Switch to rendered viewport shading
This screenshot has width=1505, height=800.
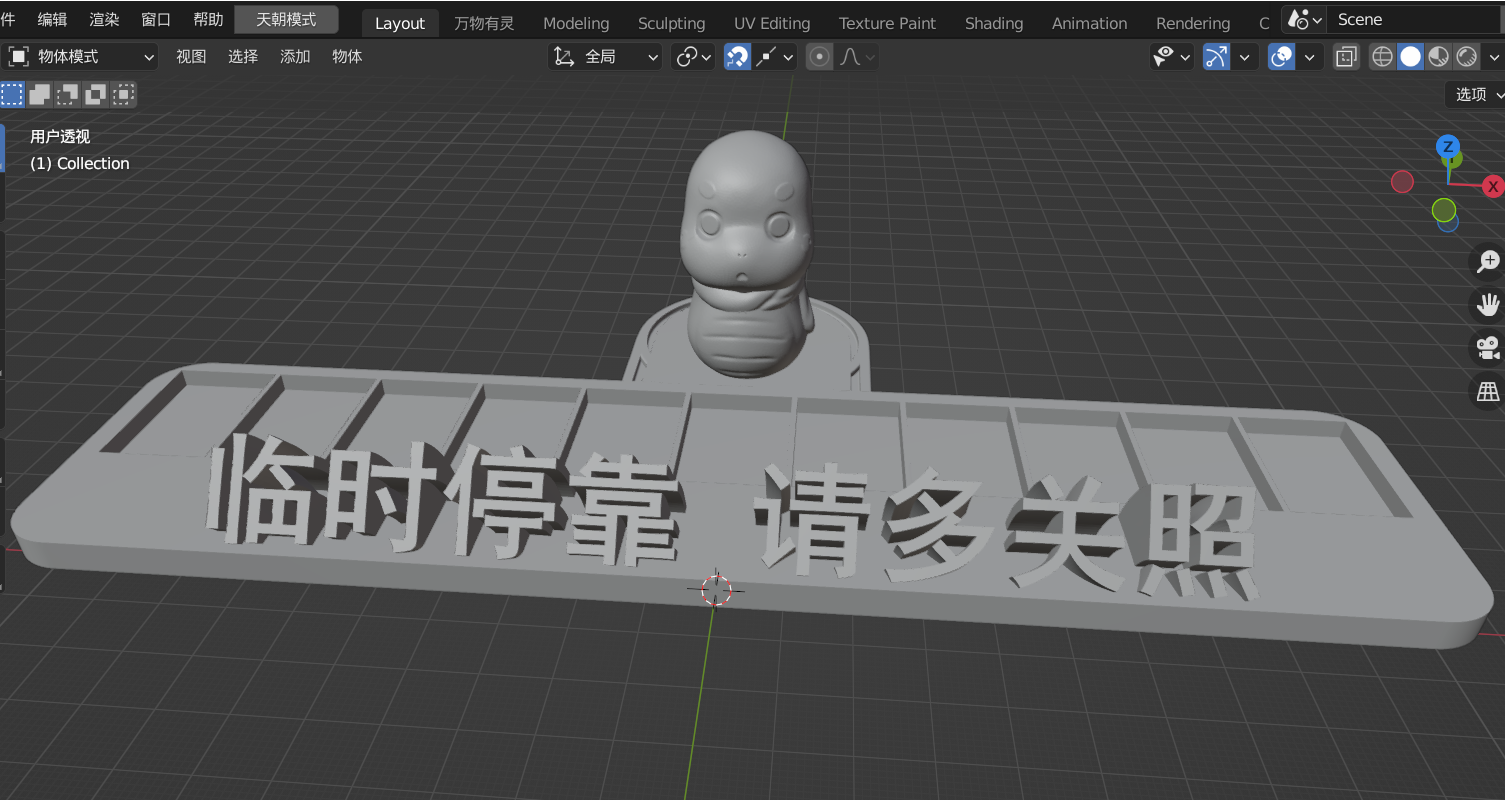[x=1467, y=57]
